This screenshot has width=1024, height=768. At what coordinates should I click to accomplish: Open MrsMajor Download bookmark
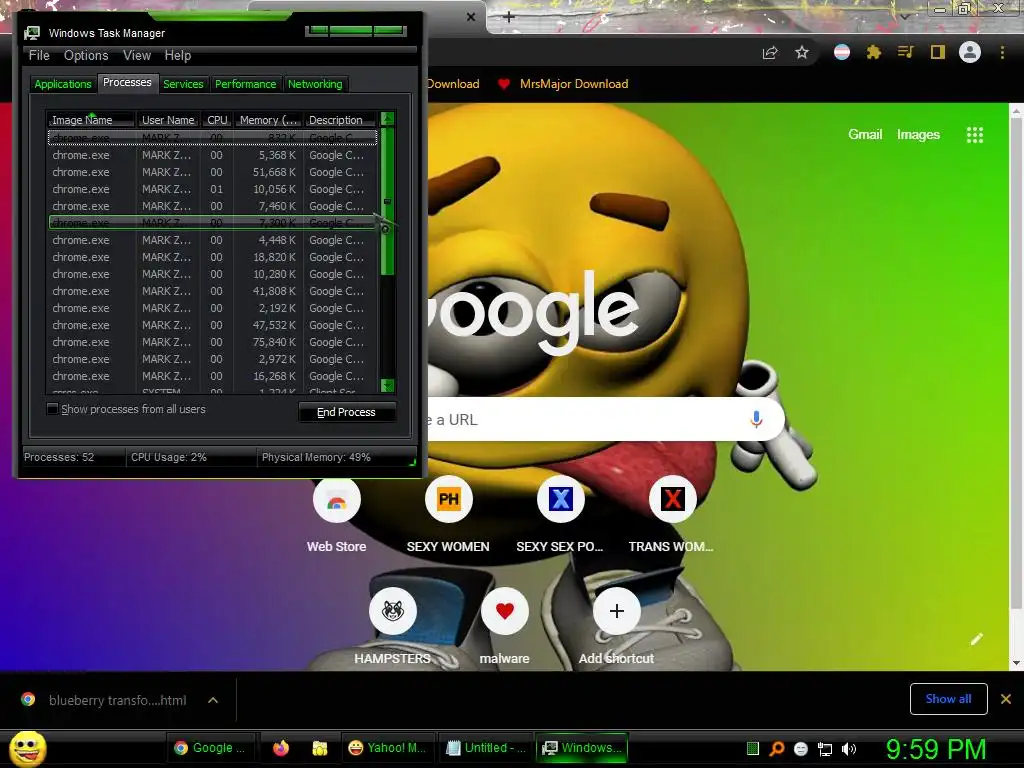point(563,84)
